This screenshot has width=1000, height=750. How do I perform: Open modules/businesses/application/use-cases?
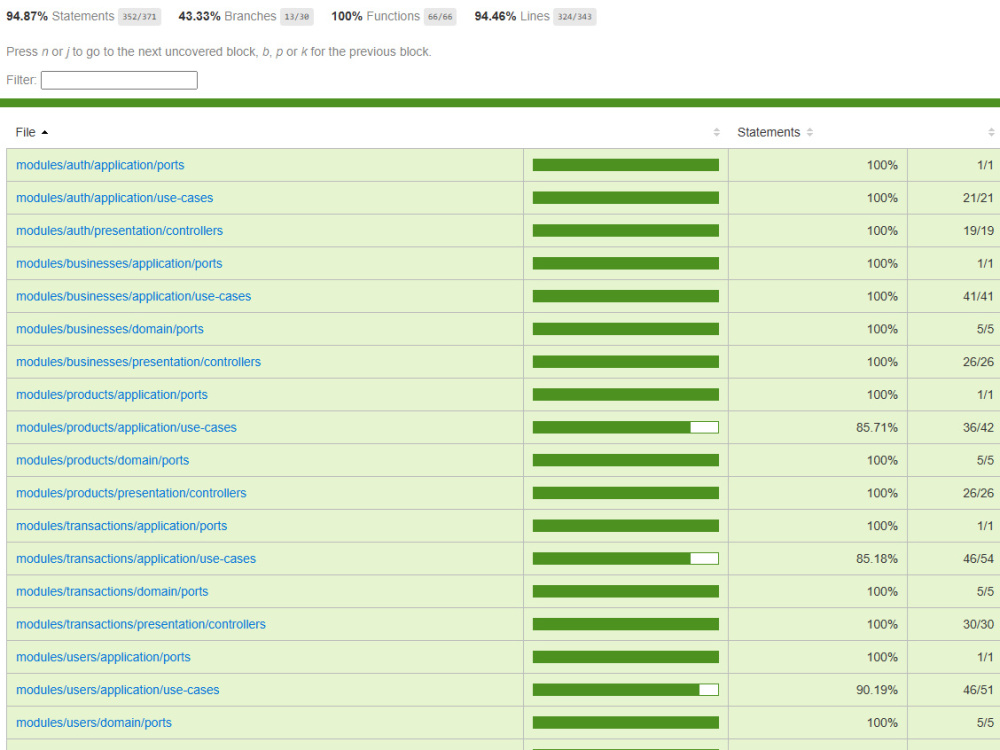[133, 297]
